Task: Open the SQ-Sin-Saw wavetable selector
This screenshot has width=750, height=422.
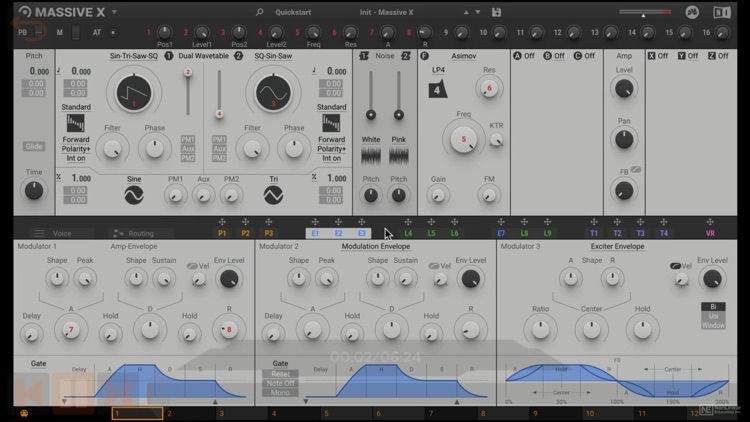Action: [x=273, y=56]
